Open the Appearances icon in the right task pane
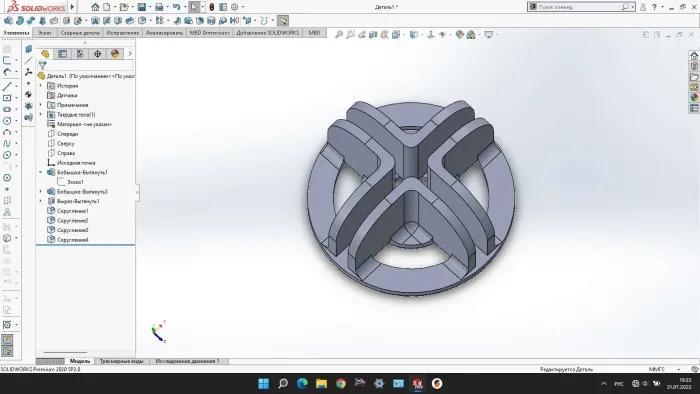 [694, 98]
